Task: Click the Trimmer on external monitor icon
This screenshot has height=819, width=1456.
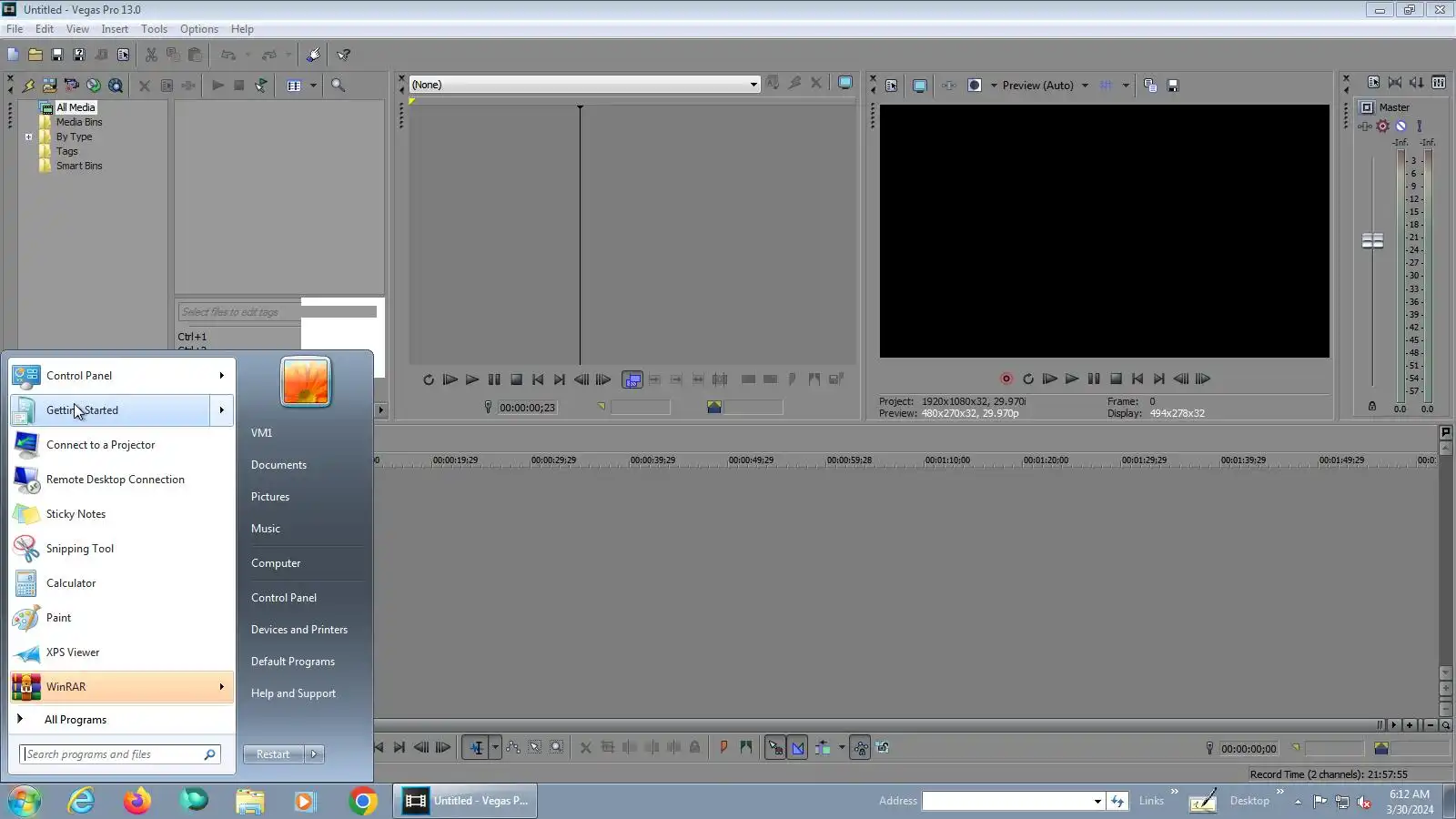Action: (845, 83)
